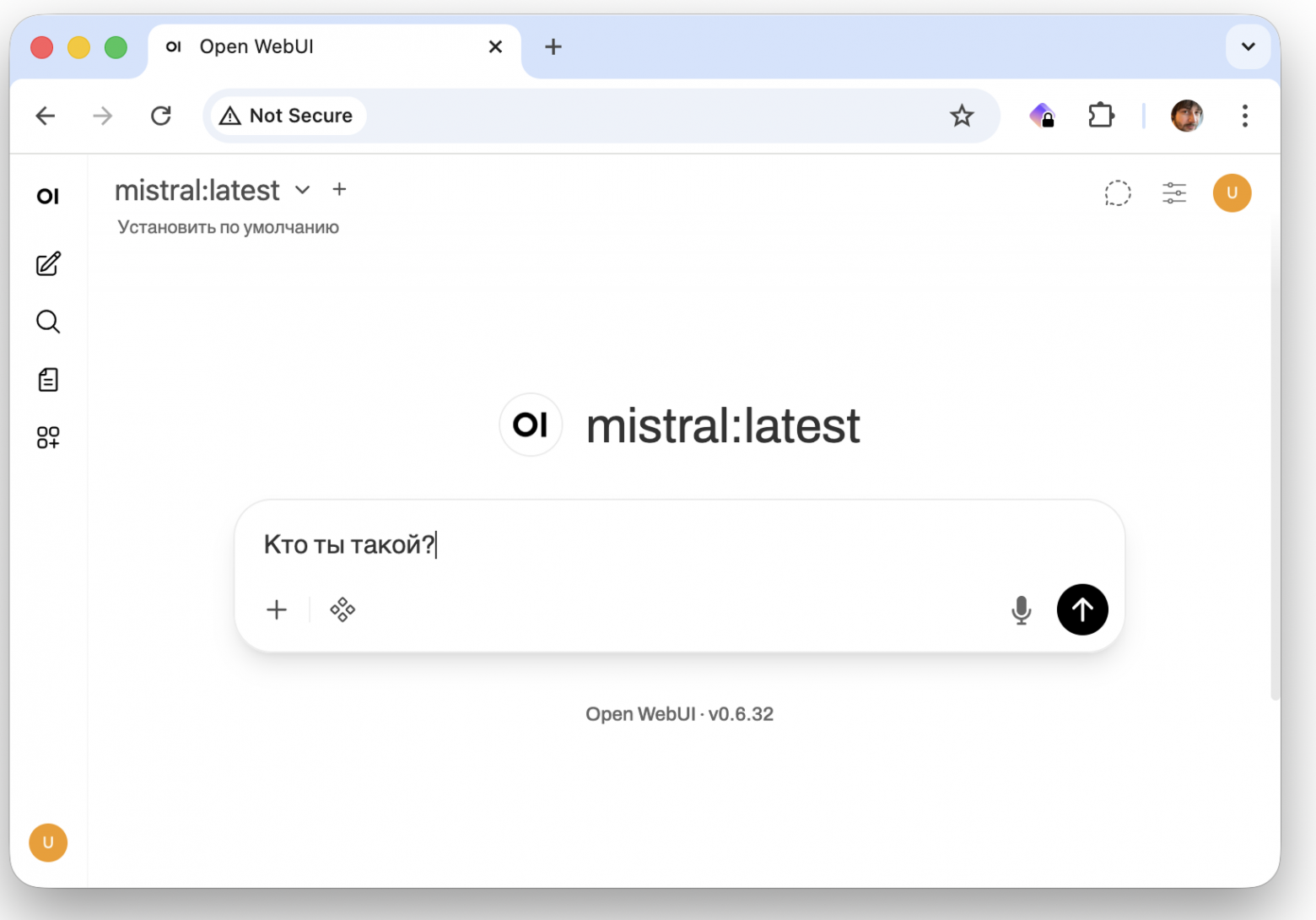This screenshot has height=920, width=1316.
Task: Go back in browser history
Action: (46, 116)
